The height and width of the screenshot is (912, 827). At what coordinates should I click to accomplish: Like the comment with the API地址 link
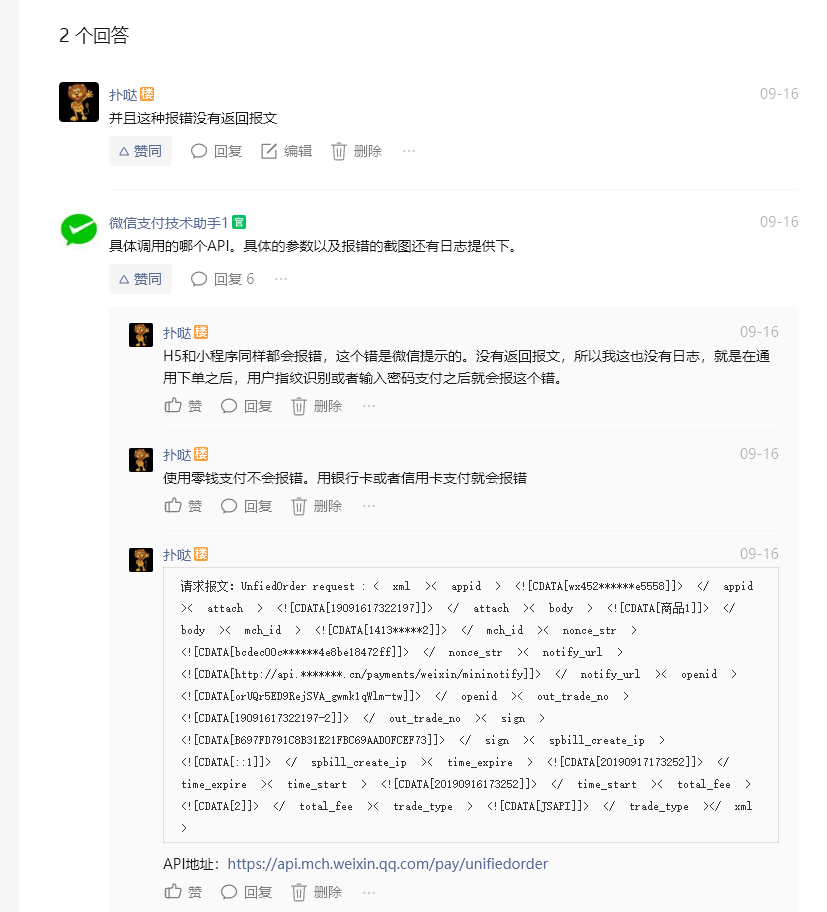click(x=183, y=892)
